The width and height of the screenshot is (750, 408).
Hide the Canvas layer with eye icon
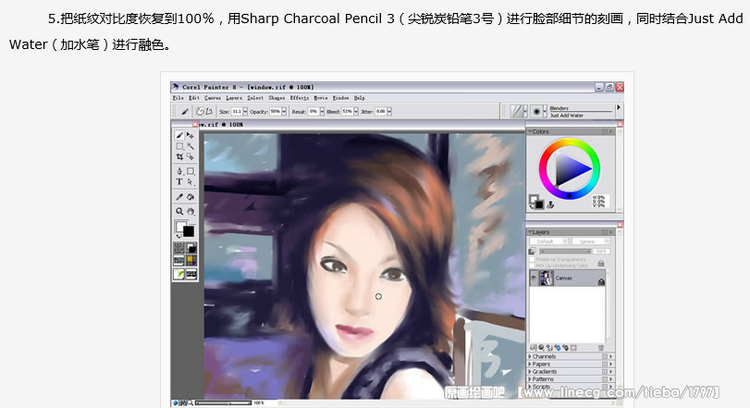click(534, 277)
